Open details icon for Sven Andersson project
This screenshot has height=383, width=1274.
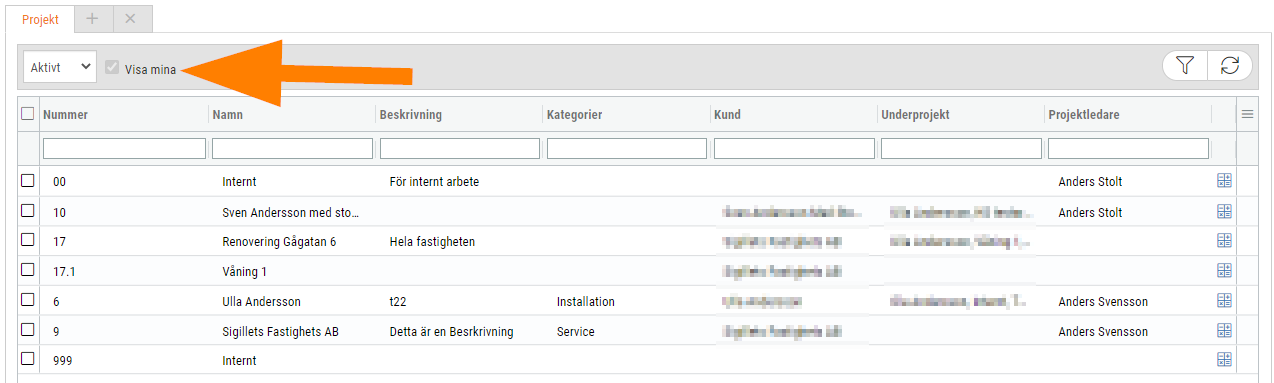(x=1224, y=211)
